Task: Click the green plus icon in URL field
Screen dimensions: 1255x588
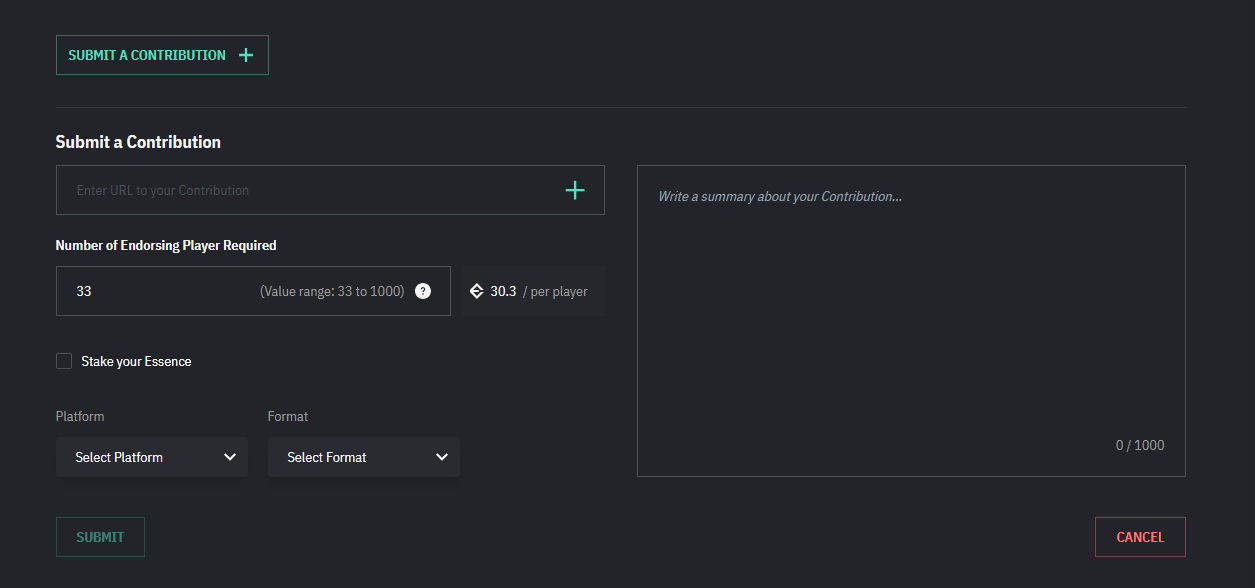Action: pyautogui.click(x=575, y=190)
